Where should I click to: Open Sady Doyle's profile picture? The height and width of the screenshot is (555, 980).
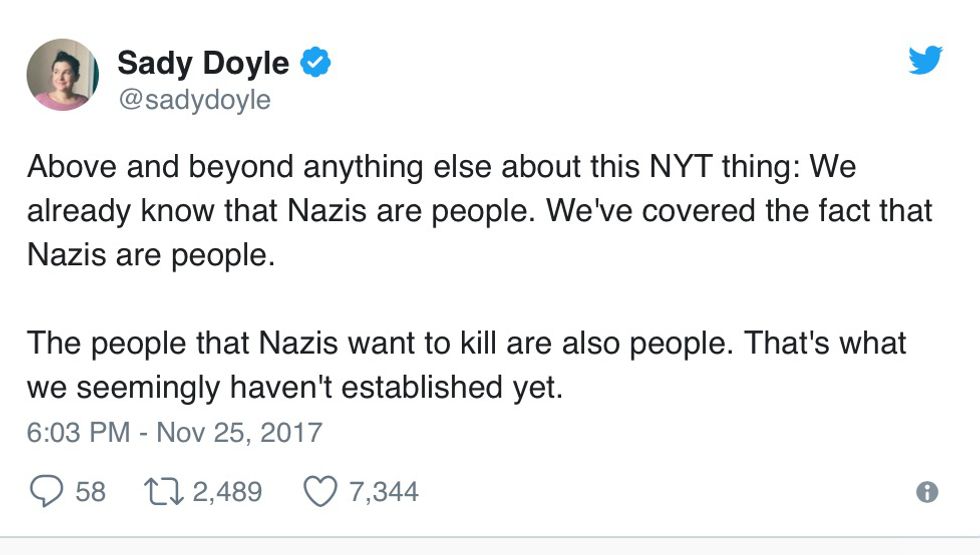point(62,75)
